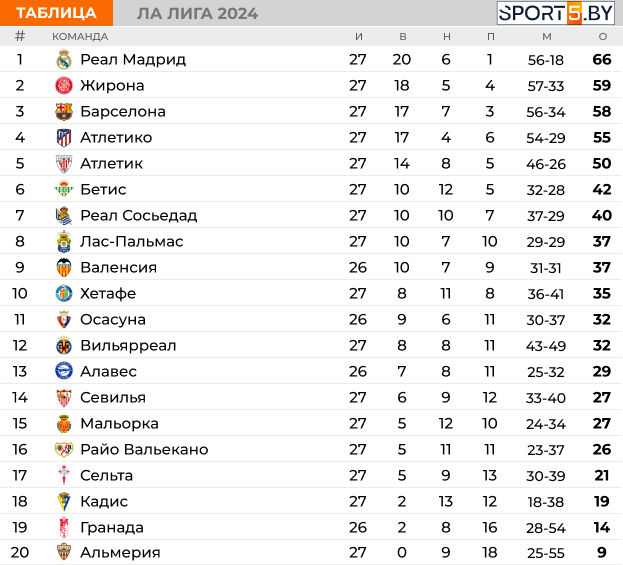Image resolution: width=623 pixels, height=565 pixels.
Task: Click the КОМАНДА column header
Action: [x=80, y=37]
